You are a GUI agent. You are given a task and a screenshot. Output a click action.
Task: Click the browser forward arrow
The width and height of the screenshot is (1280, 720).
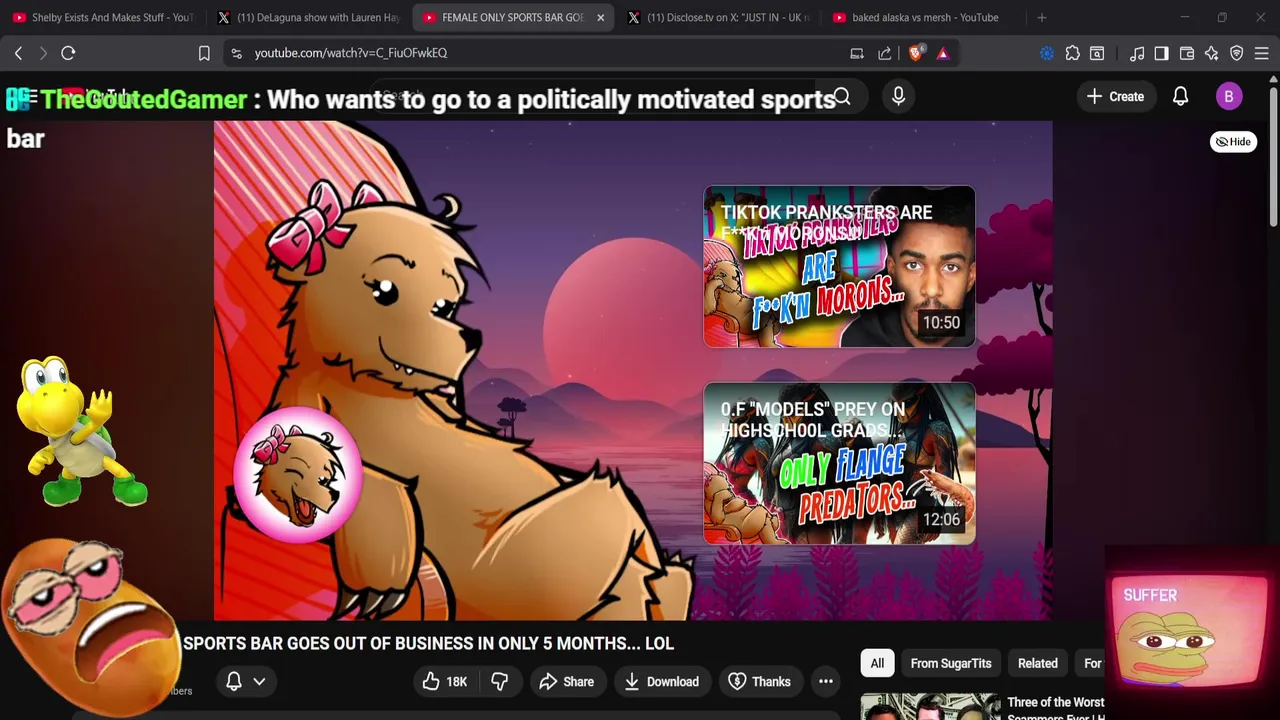coord(42,53)
